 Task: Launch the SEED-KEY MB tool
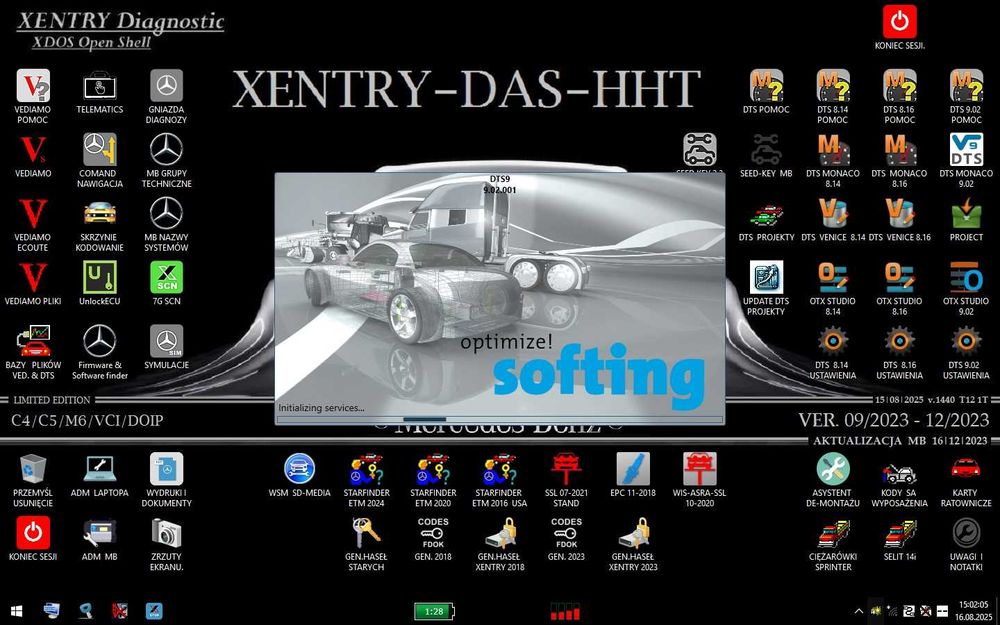(766, 149)
